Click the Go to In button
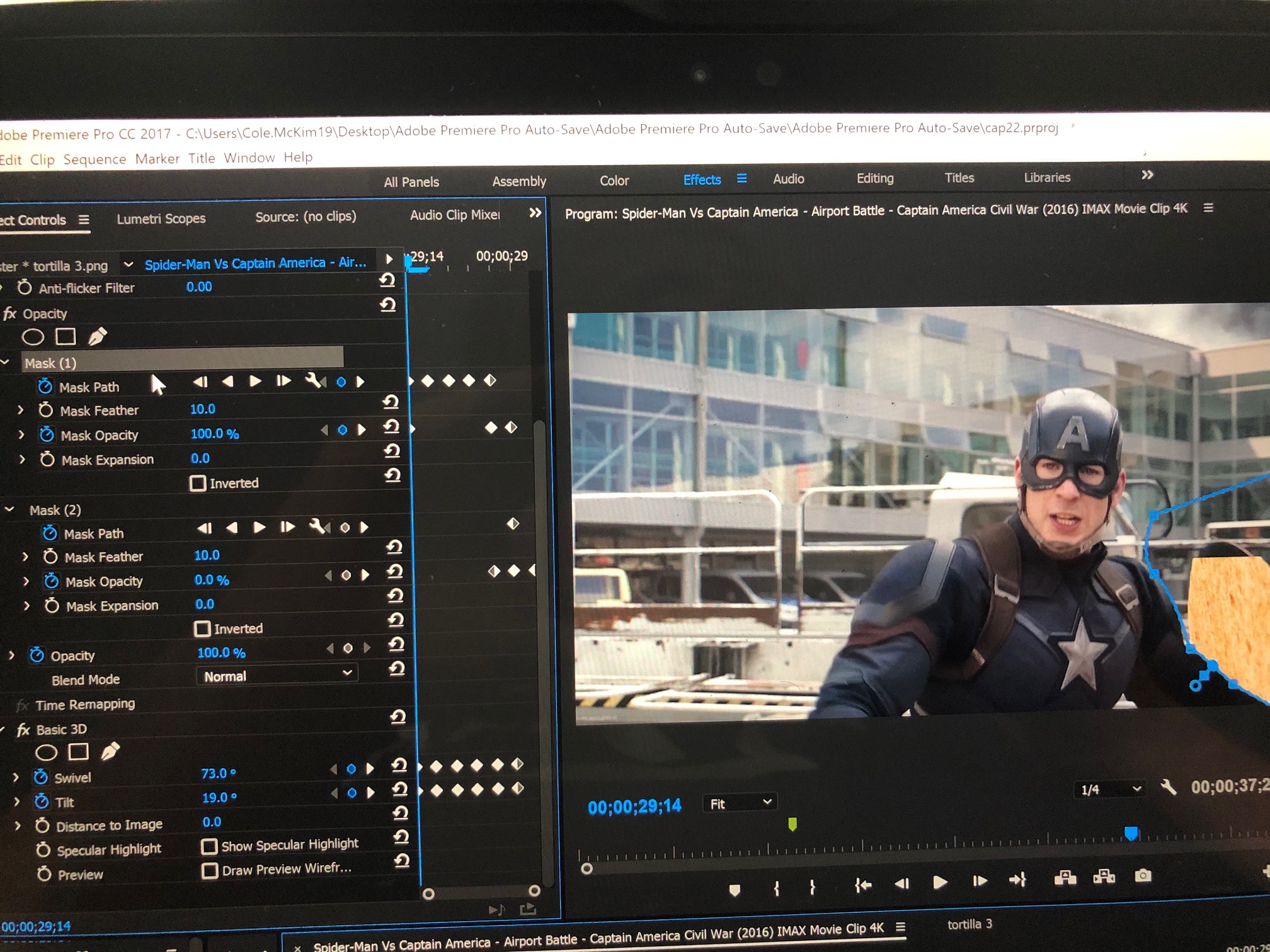 pyautogui.click(x=863, y=885)
